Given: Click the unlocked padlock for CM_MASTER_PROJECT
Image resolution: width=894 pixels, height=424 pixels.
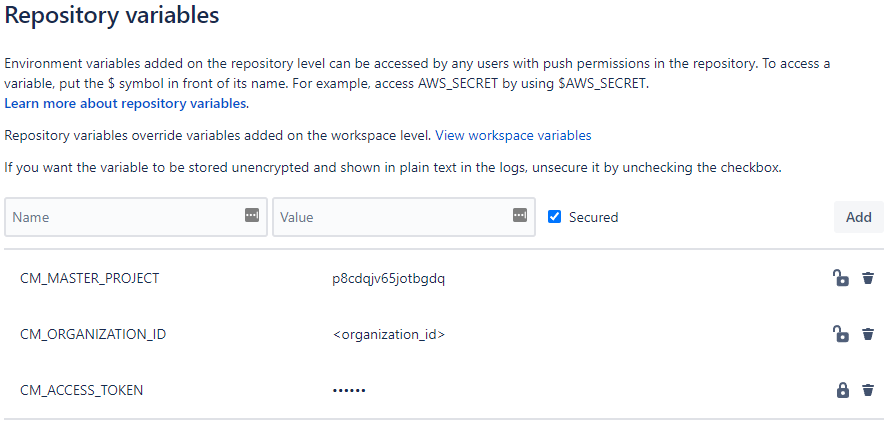Looking at the screenshot, I should coord(842,278).
